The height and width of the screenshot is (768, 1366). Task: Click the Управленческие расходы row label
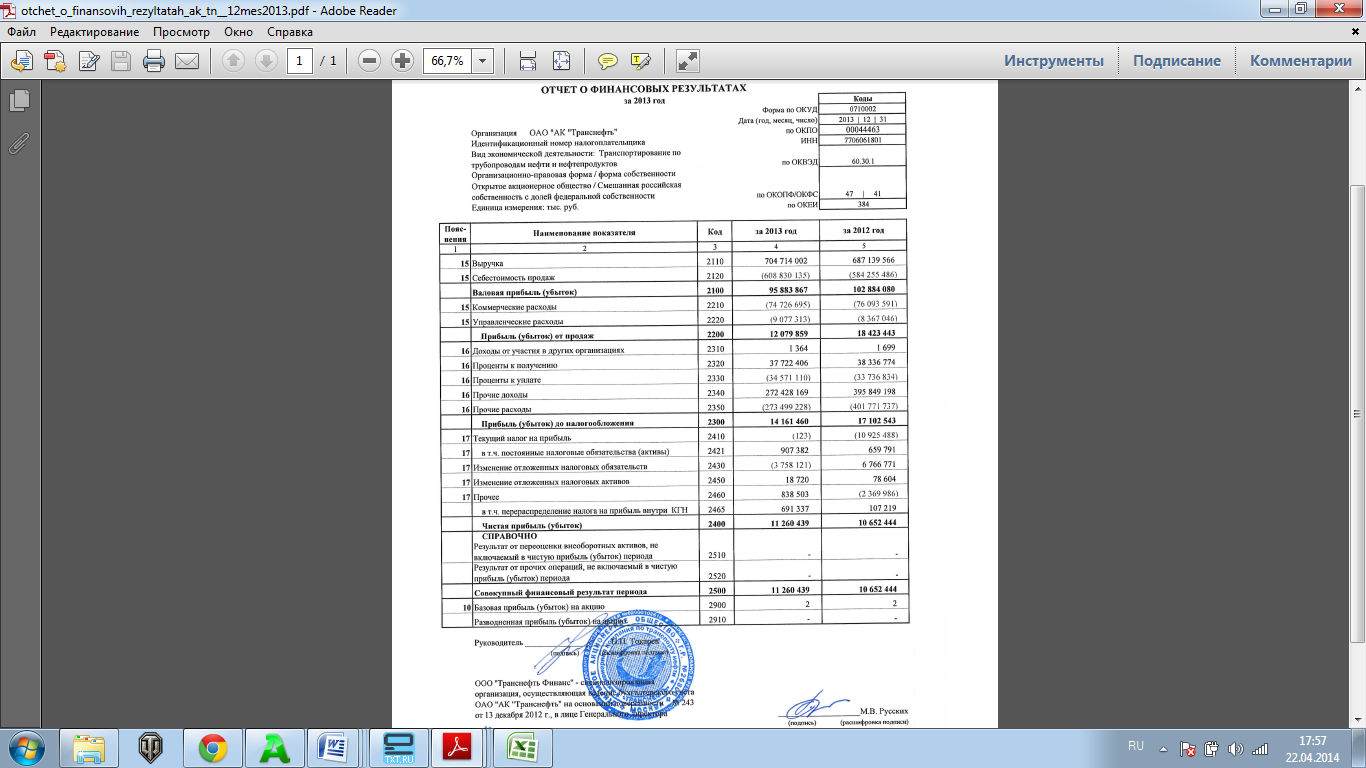point(518,321)
